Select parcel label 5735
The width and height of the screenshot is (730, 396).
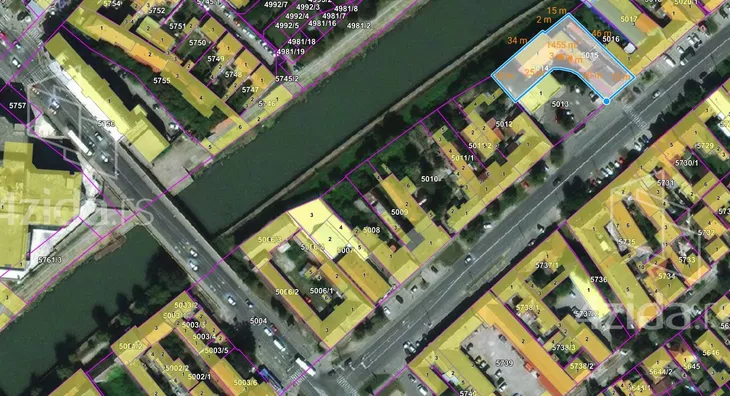pos(627,242)
